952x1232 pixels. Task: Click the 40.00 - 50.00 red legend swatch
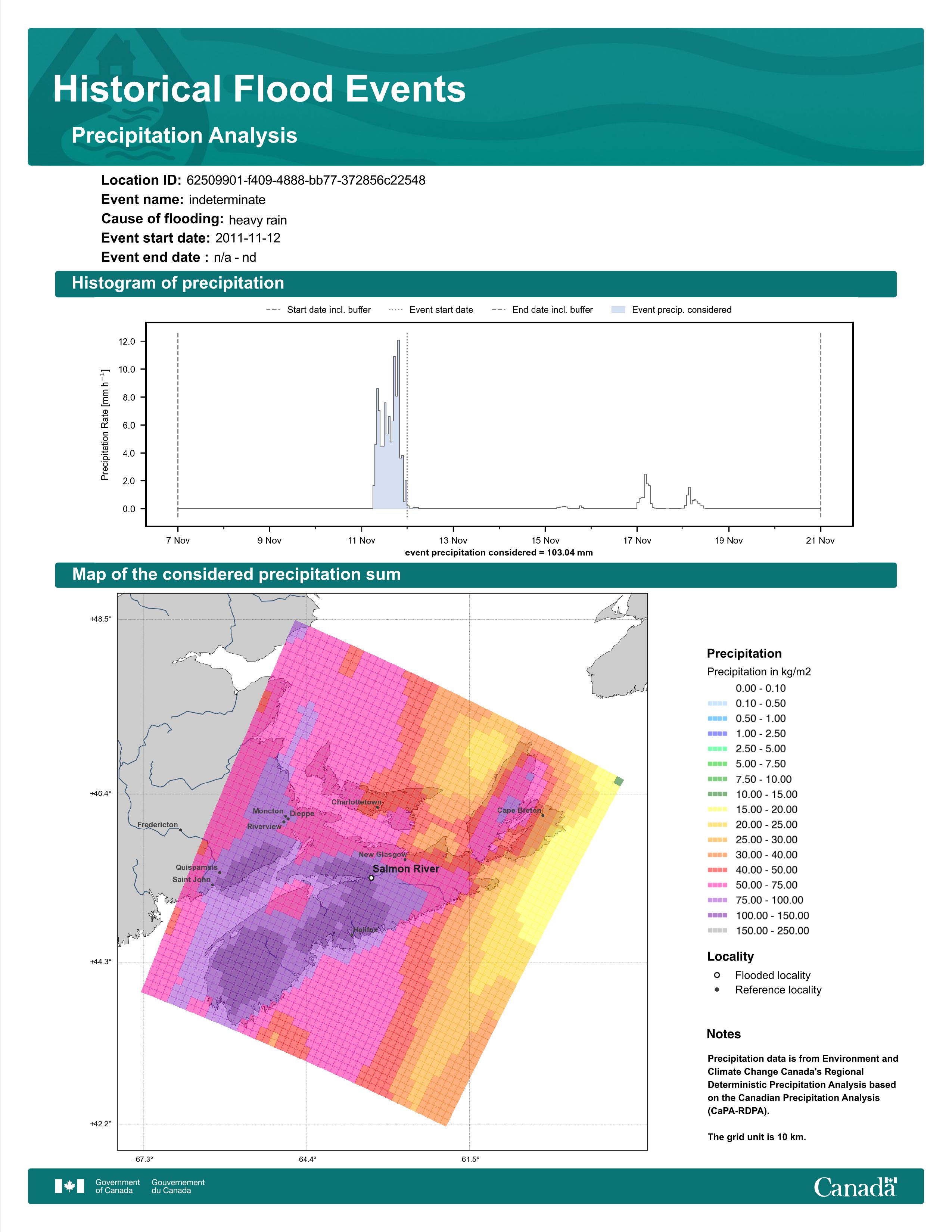point(717,870)
